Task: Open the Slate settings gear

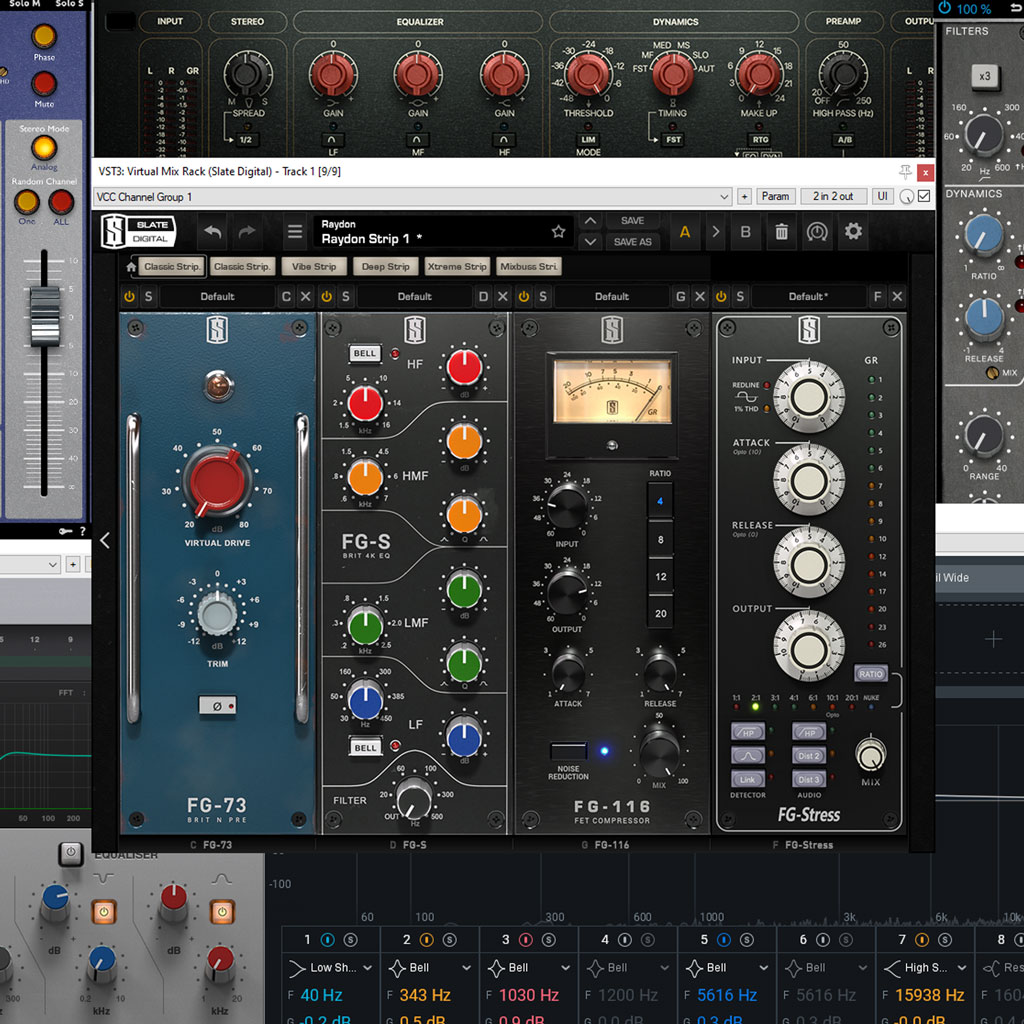Action: point(853,231)
